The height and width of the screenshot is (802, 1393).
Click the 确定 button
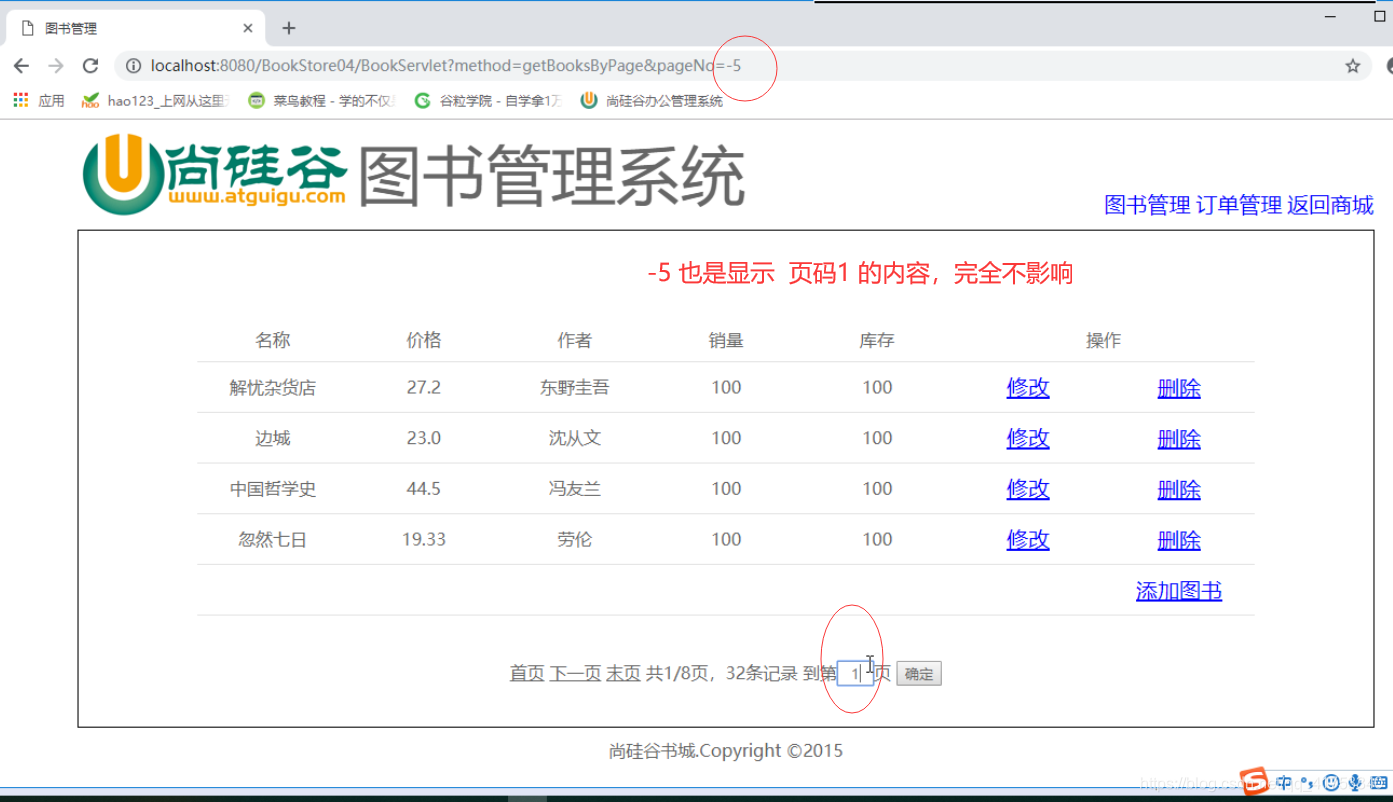pyautogui.click(x=919, y=674)
